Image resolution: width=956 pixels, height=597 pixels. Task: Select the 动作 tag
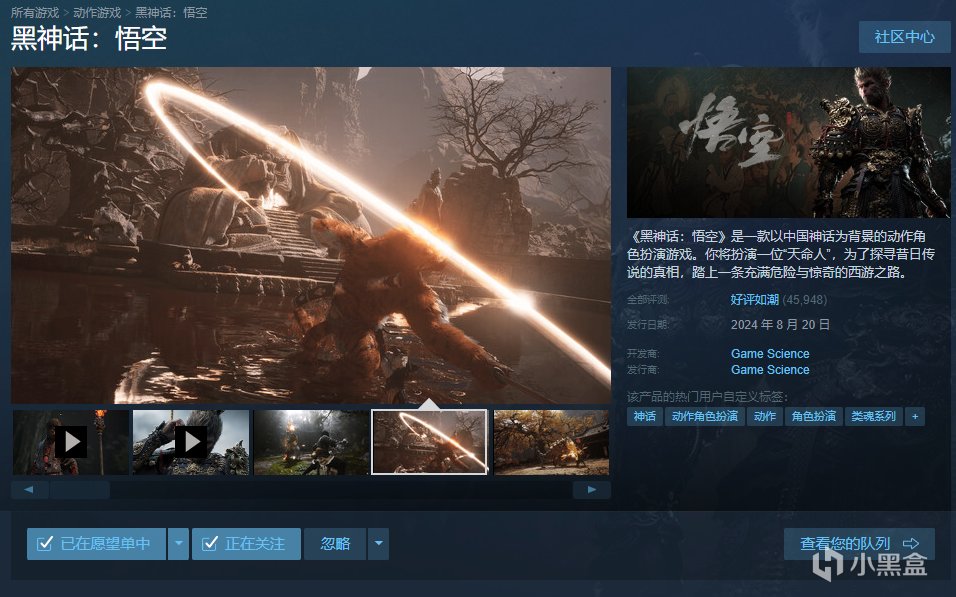tap(765, 416)
